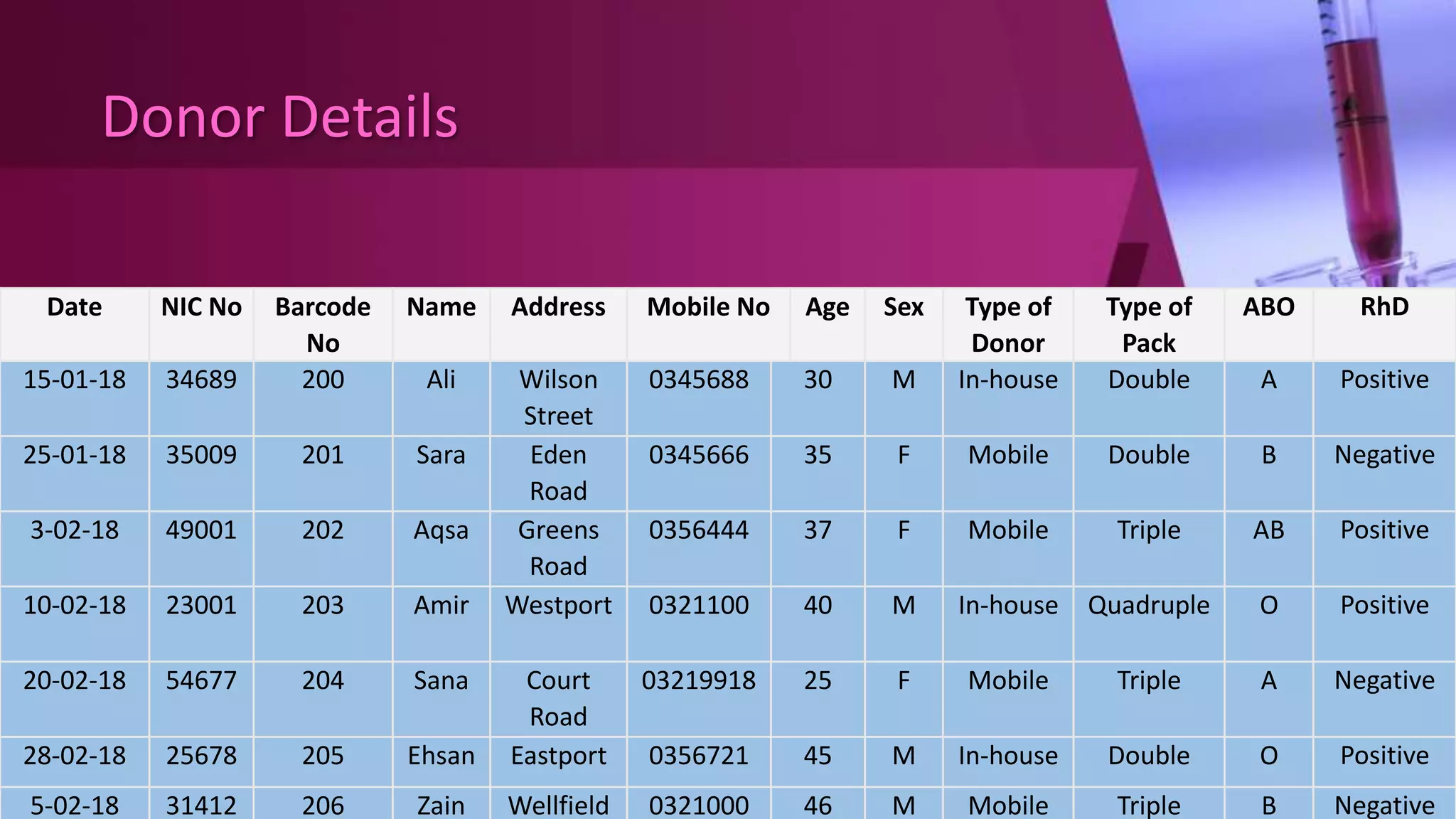Click the AB blood group cell
The width and height of the screenshot is (1456, 819).
point(1268,530)
